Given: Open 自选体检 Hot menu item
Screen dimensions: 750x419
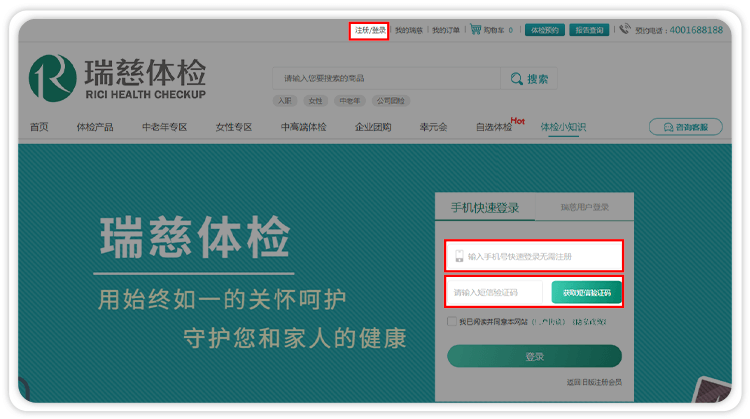Looking at the screenshot, I should coord(493,127).
